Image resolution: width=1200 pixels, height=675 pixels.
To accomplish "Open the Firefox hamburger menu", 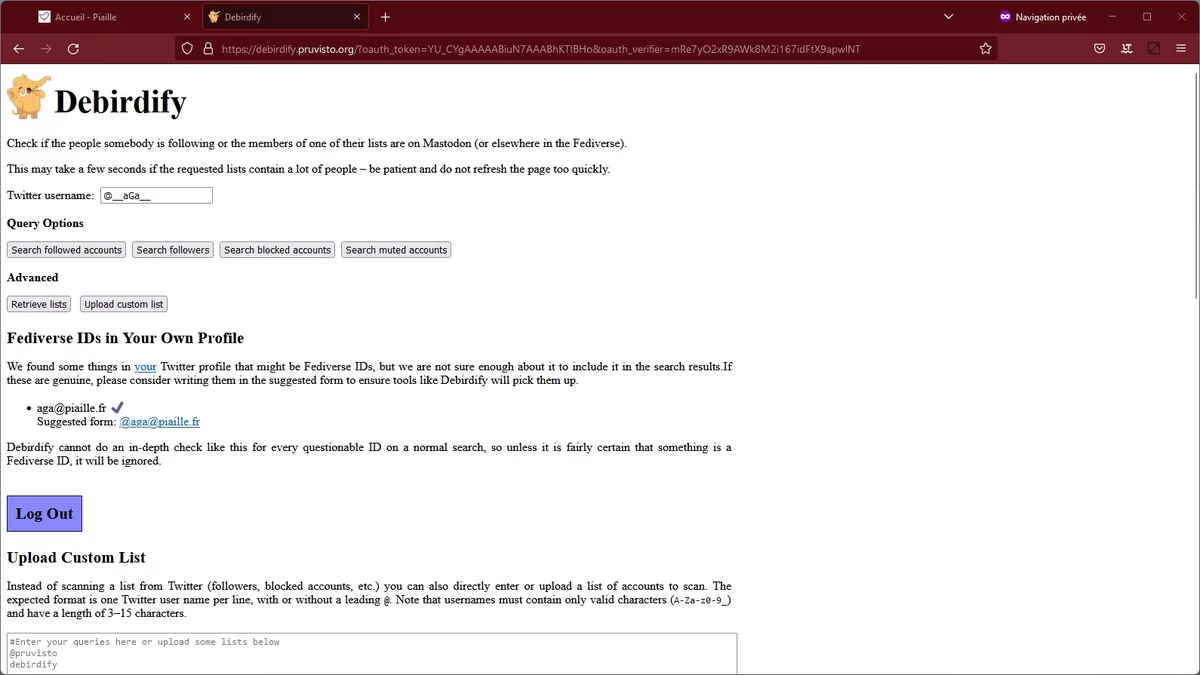I will point(1182,48).
